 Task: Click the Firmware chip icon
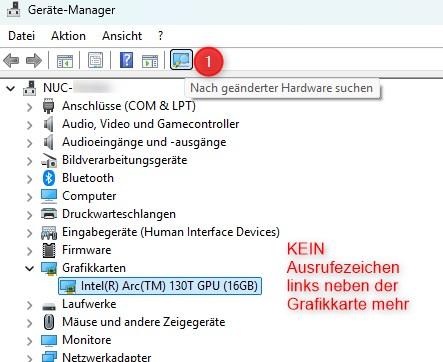[49, 250]
